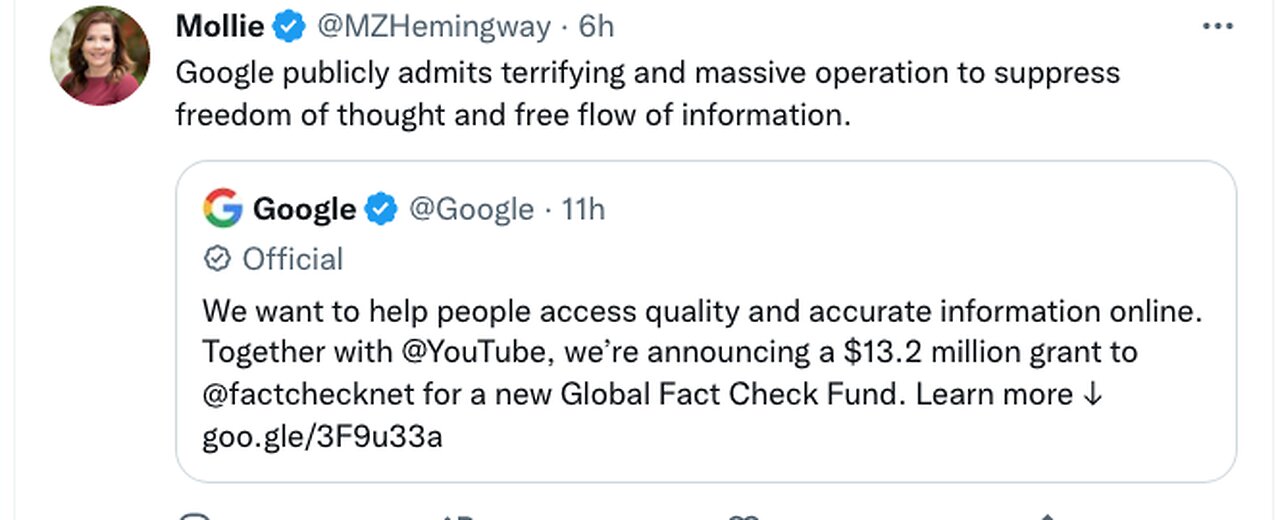Image resolution: width=1280 pixels, height=520 pixels.
Task: Click the gray Official checkmark icon
Action: [217, 259]
